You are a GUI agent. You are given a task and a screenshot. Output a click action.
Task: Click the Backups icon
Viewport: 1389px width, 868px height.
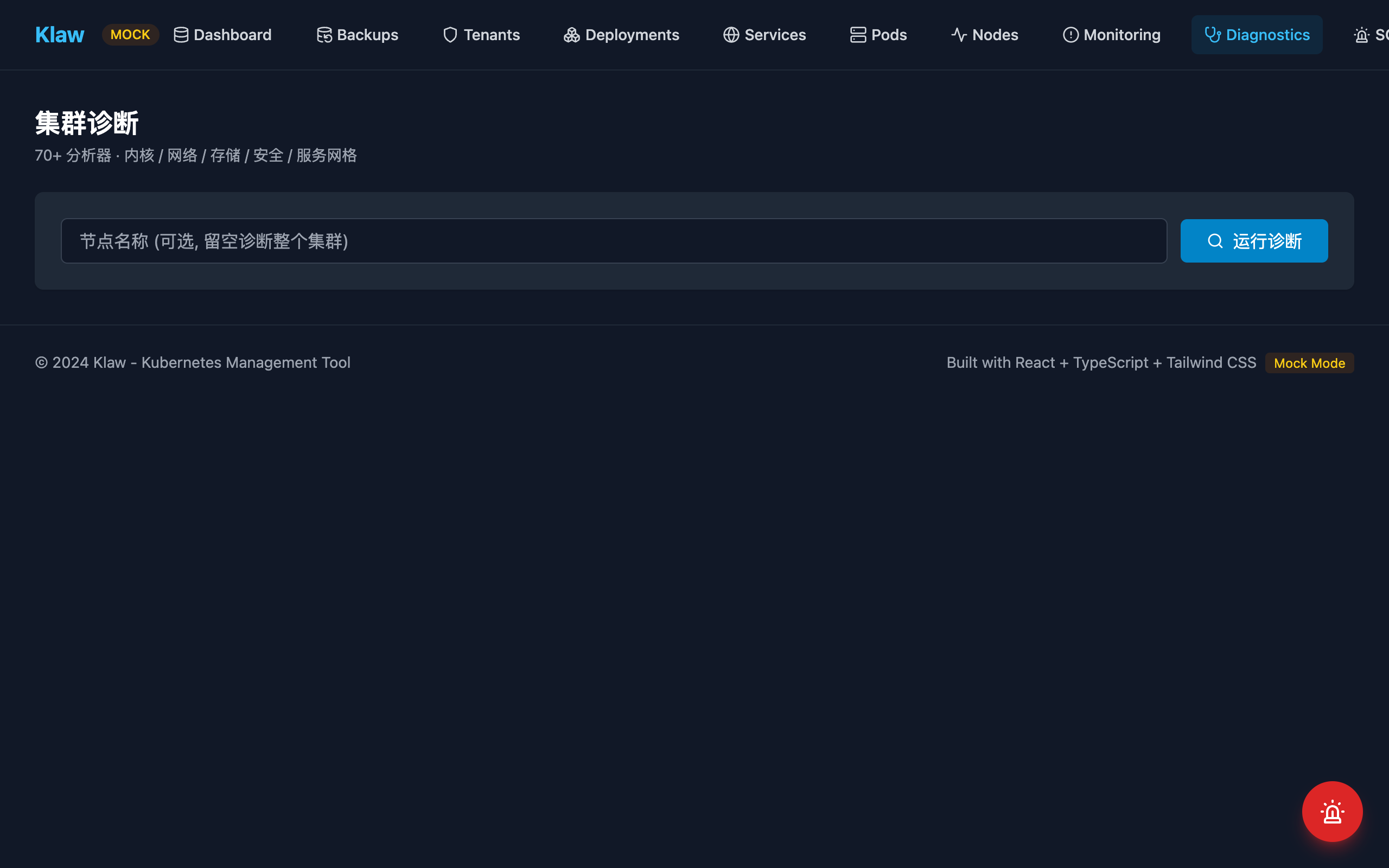pos(324,35)
